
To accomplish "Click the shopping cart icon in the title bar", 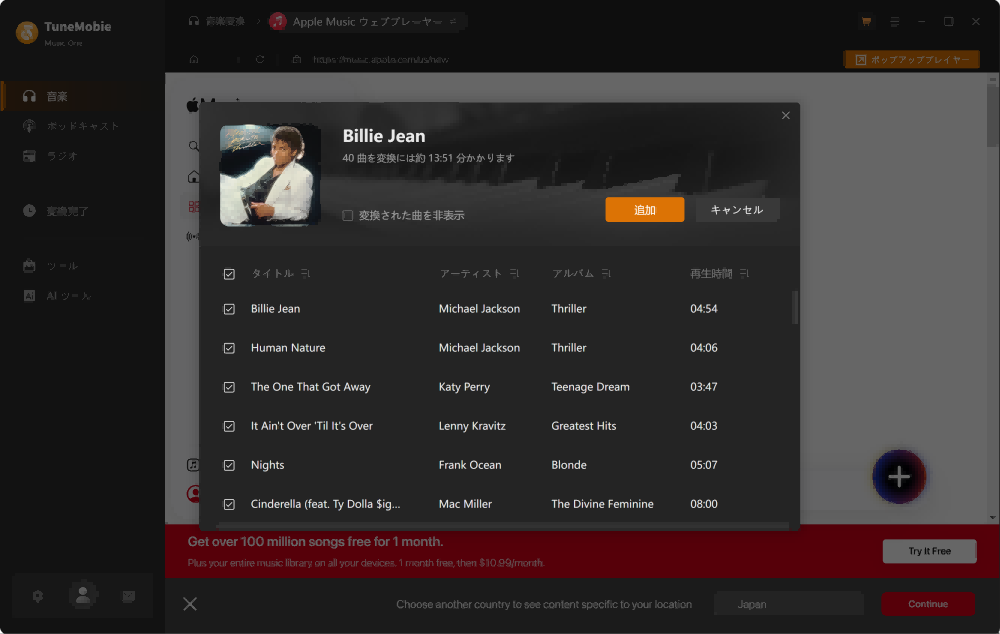I will [x=866, y=22].
